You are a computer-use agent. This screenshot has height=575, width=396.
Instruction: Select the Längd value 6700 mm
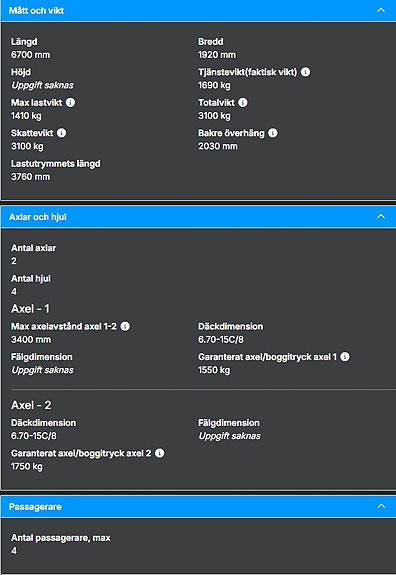30,55
